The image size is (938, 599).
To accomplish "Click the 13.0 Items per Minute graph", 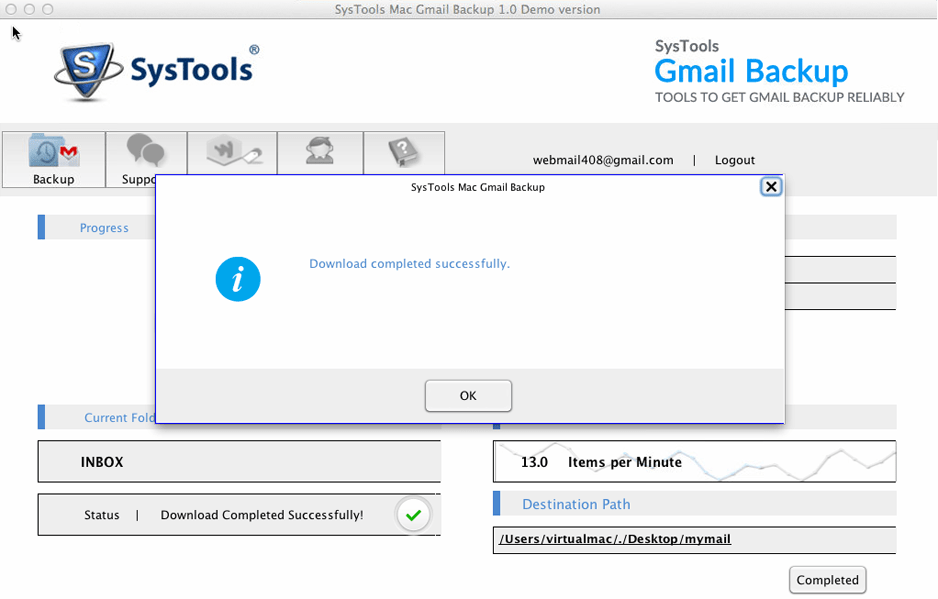I will click(x=695, y=461).
